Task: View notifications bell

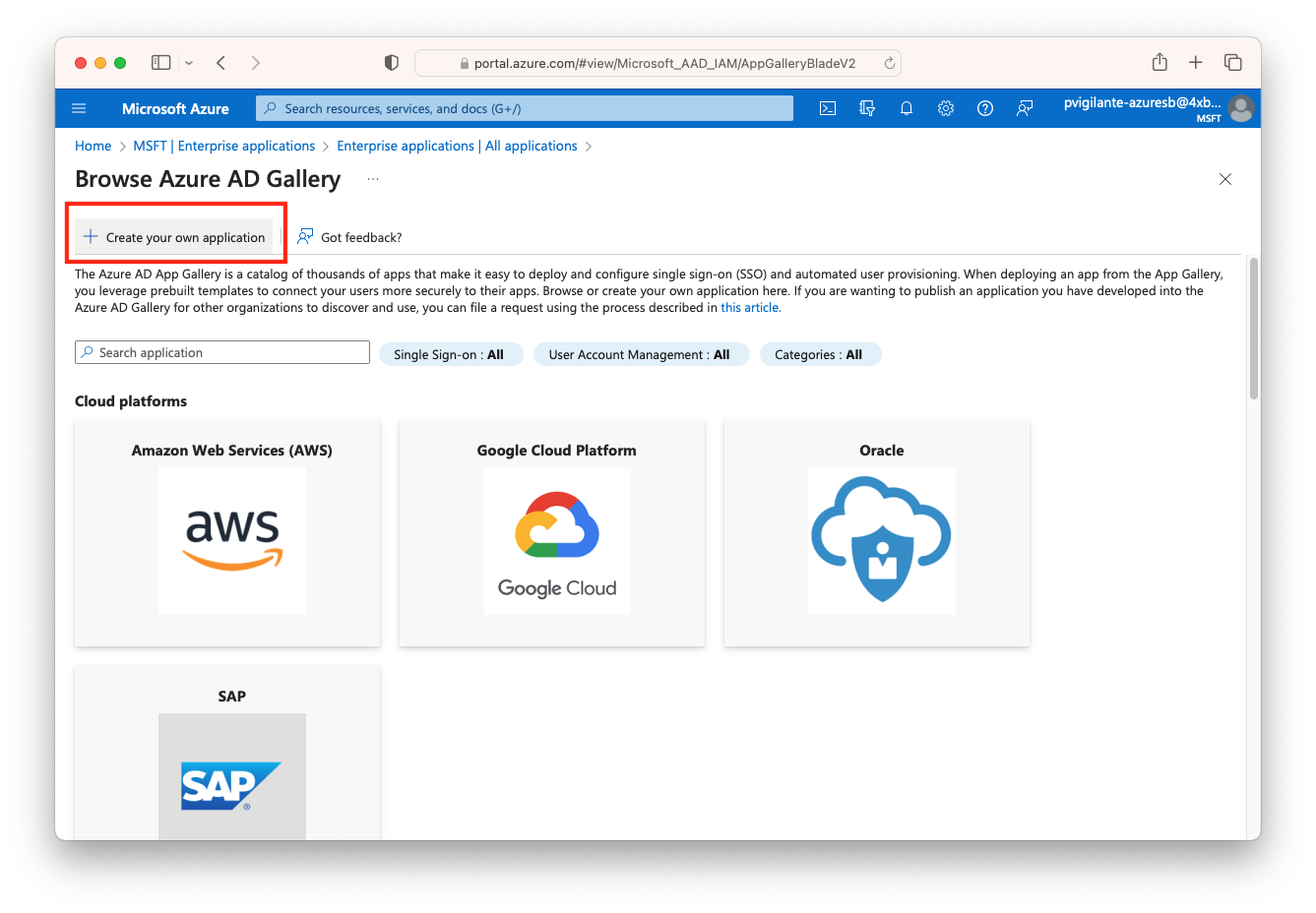Action: coord(906,108)
